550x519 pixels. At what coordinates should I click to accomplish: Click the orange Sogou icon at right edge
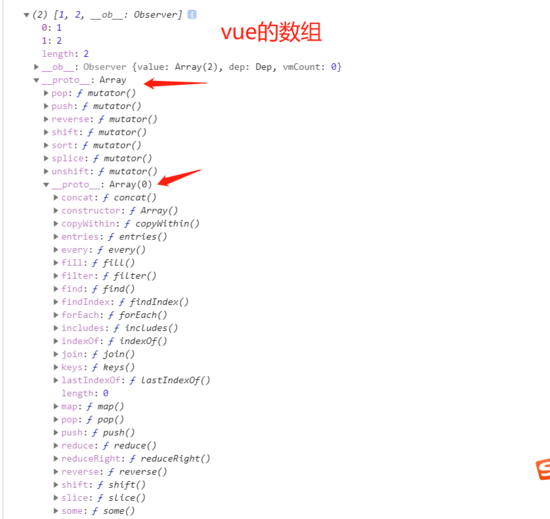point(543,469)
